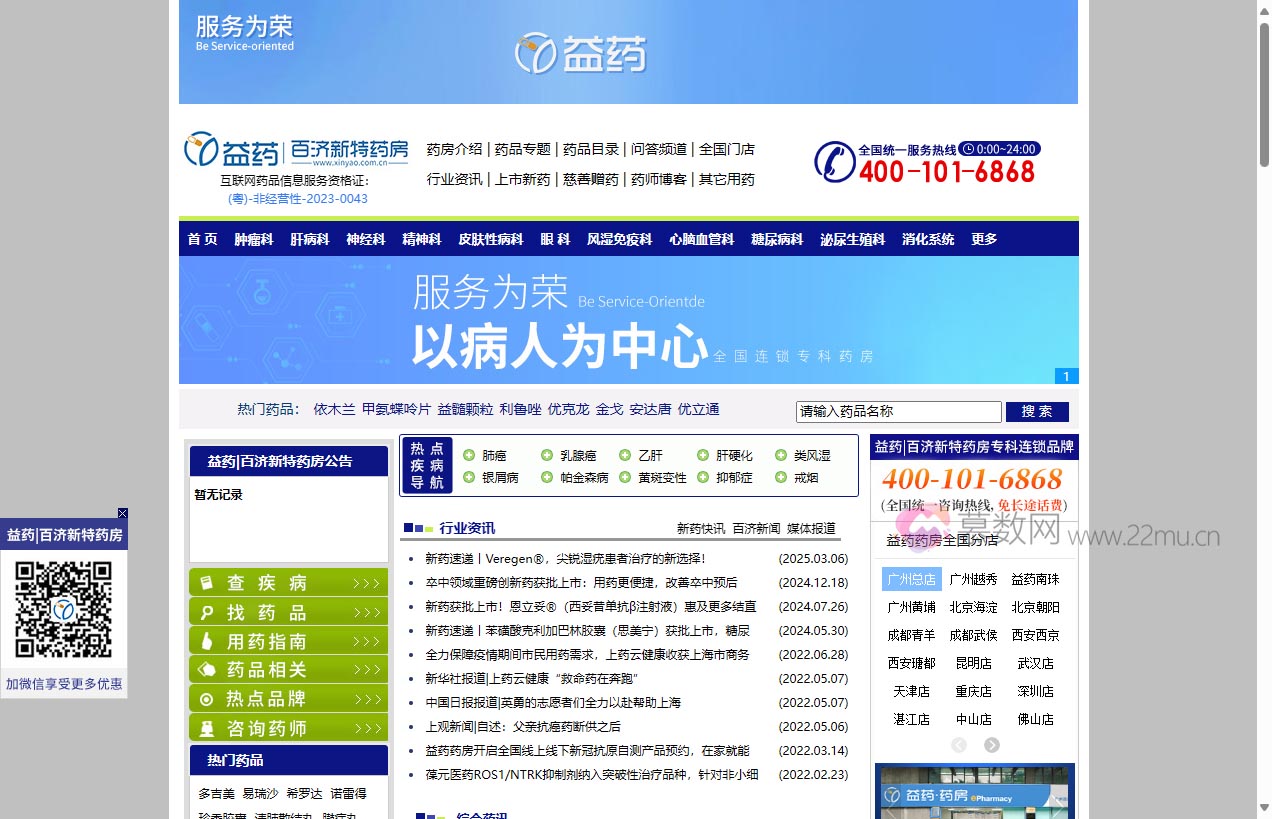Open 更多 in the navigation bar
This screenshot has height=819, width=1272.
984,239
